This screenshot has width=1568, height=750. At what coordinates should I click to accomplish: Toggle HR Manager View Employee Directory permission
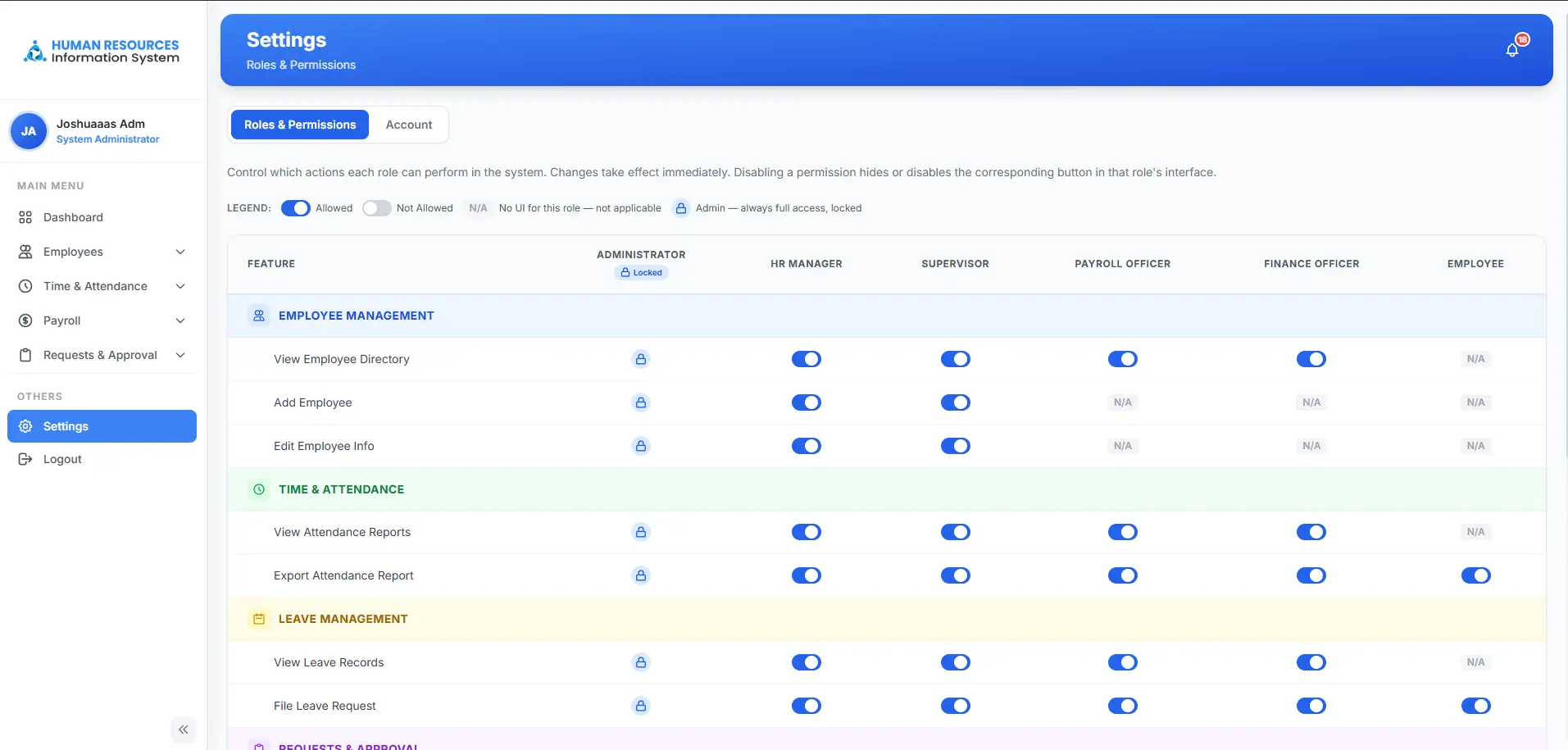click(807, 359)
